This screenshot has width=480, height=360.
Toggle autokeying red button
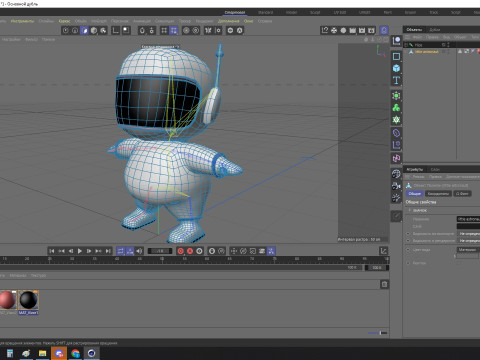[x=190, y=251]
